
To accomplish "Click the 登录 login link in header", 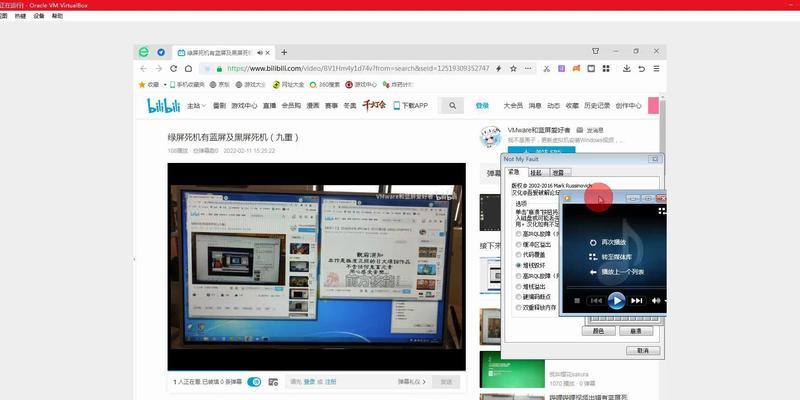I will click(x=482, y=106).
